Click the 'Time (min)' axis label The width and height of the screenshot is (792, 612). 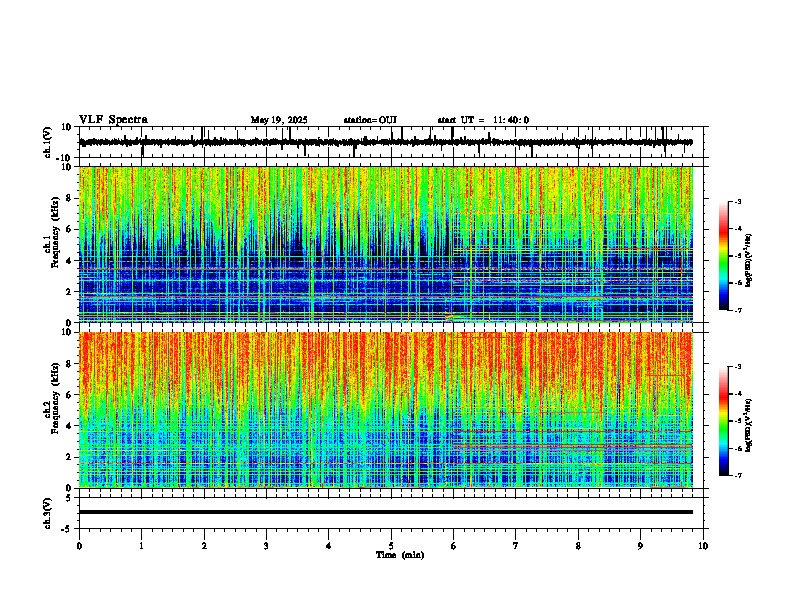pos(400,555)
